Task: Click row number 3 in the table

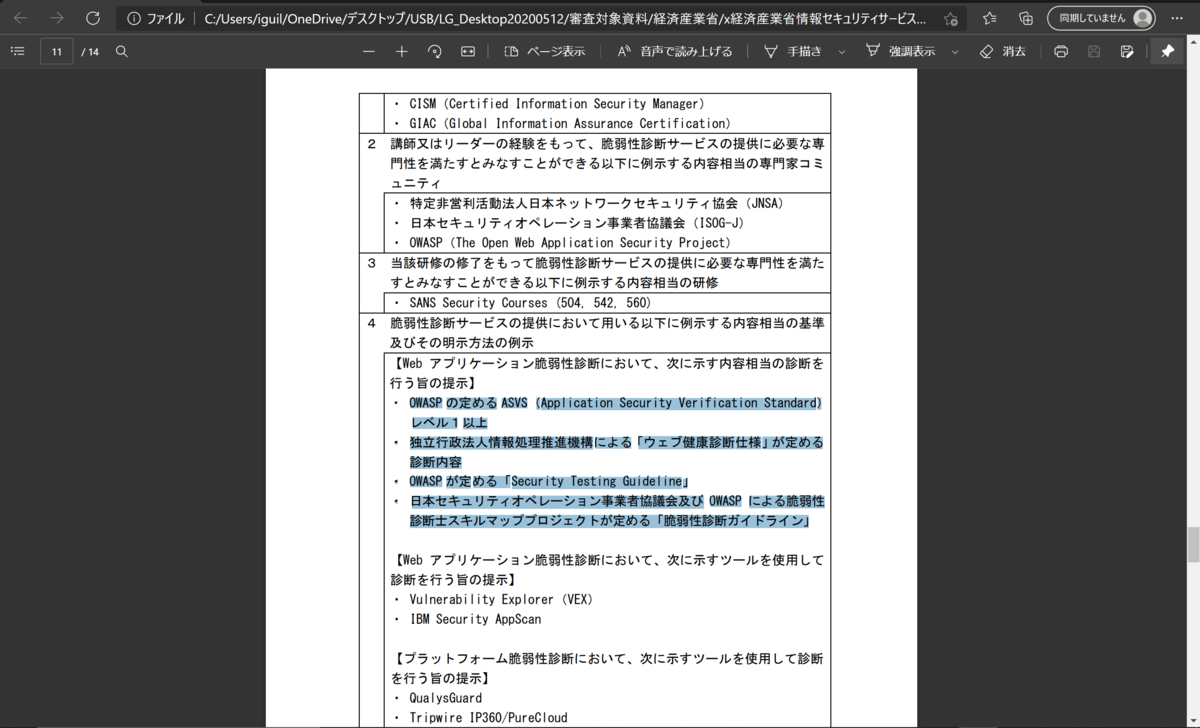Action: click(371, 263)
